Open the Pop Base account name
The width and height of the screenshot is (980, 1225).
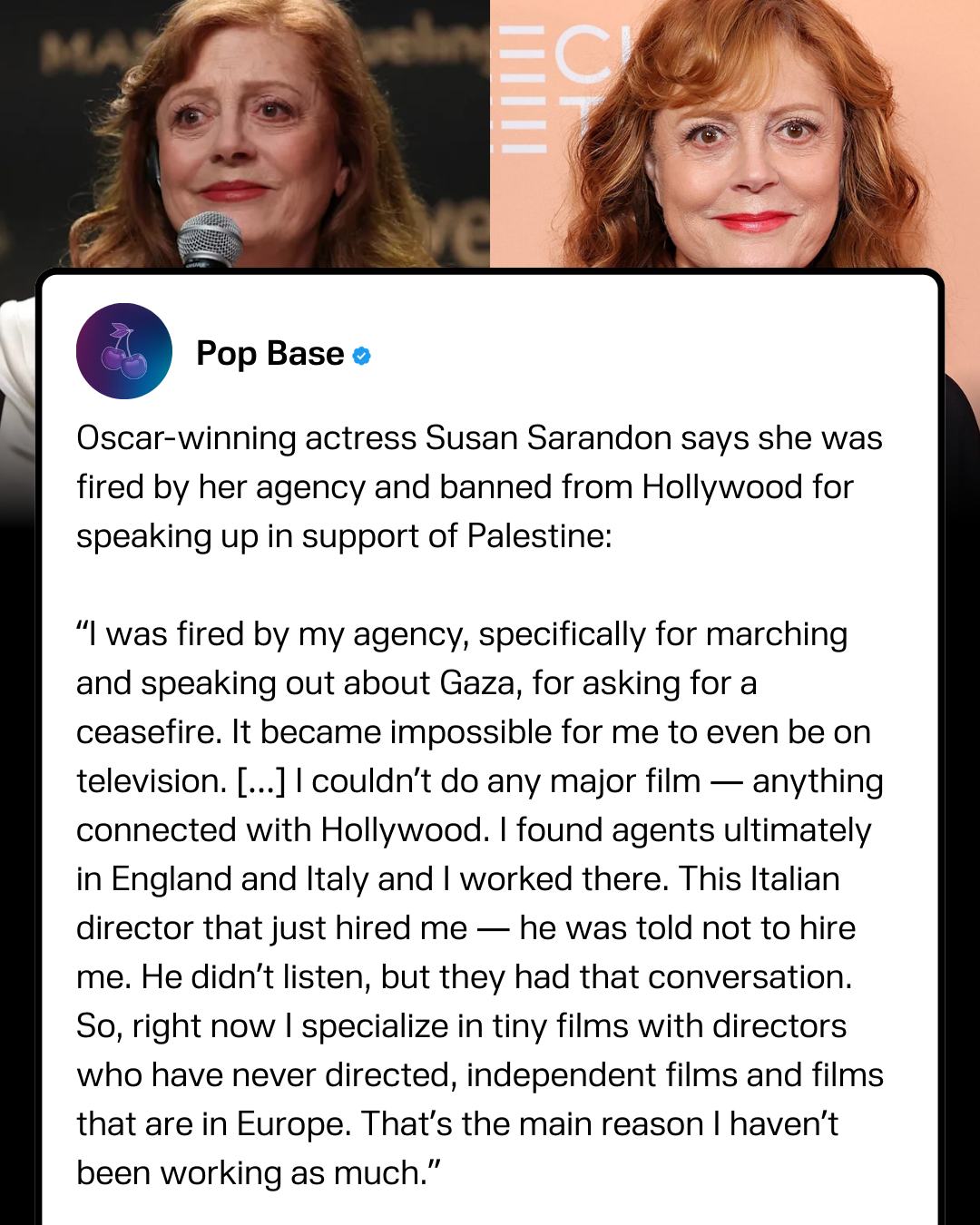pos(269,353)
